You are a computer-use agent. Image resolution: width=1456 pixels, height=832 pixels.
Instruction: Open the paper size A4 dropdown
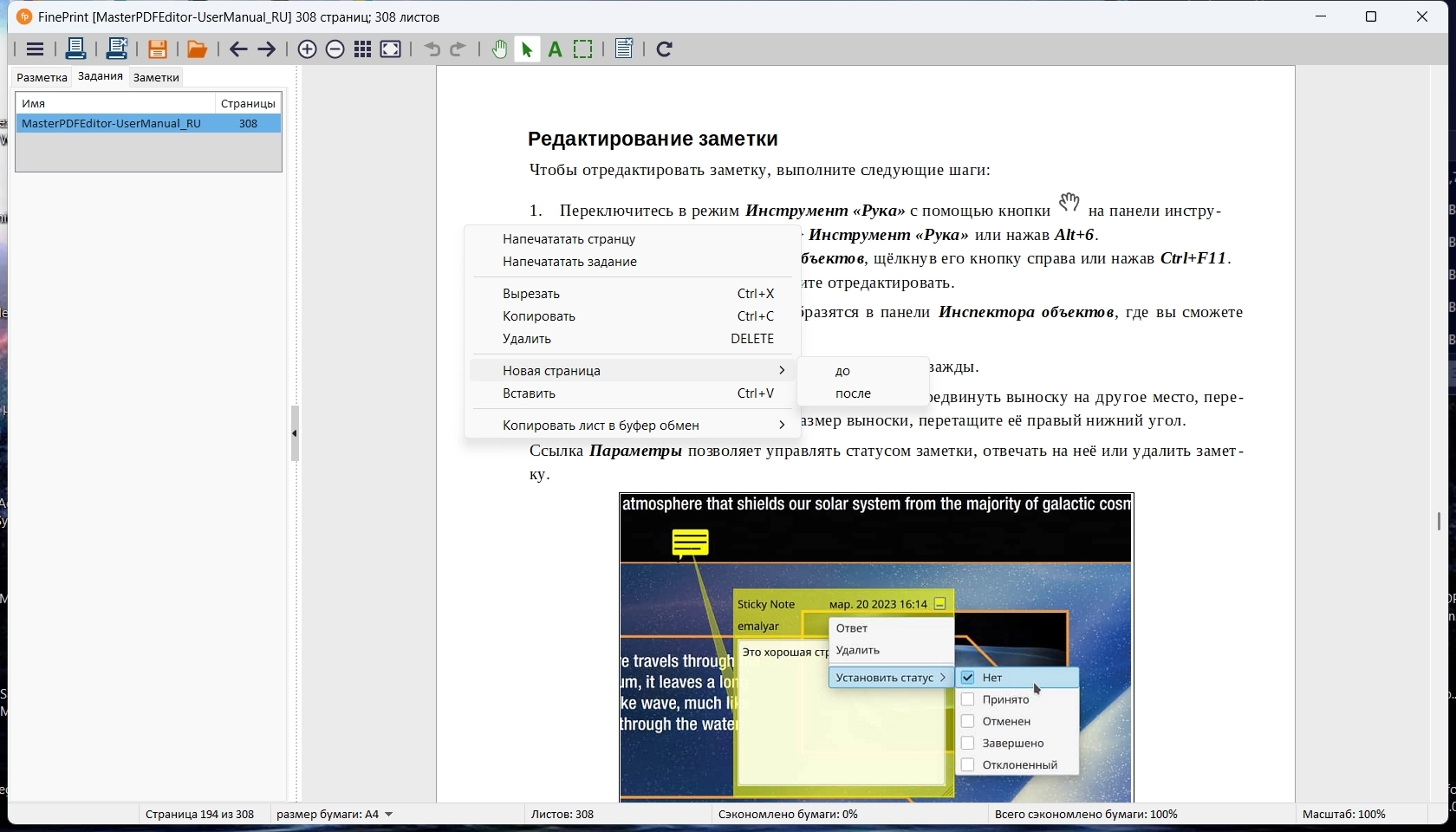[x=335, y=815]
